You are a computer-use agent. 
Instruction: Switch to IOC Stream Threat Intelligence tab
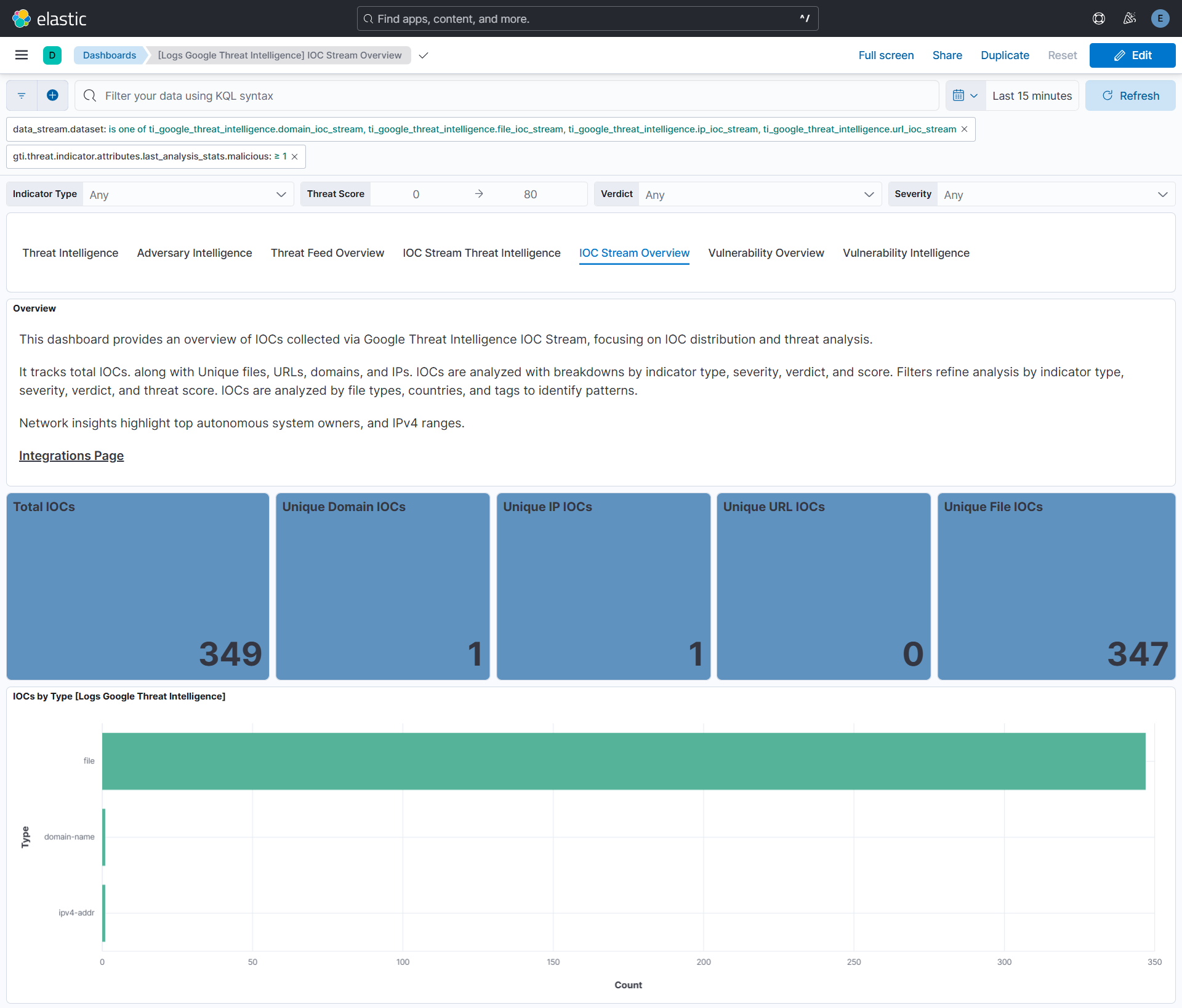[481, 253]
